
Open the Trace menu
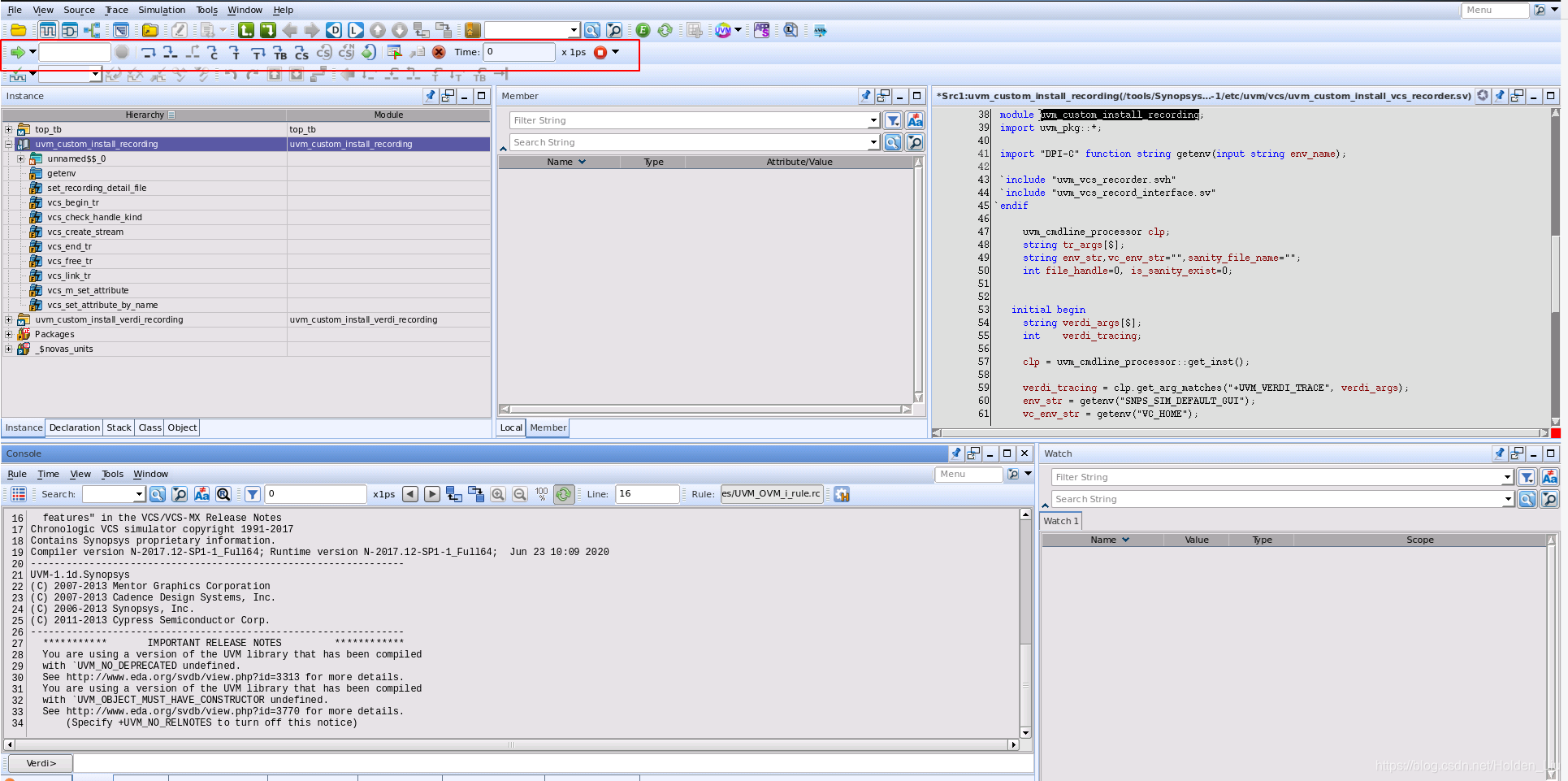(x=116, y=10)
